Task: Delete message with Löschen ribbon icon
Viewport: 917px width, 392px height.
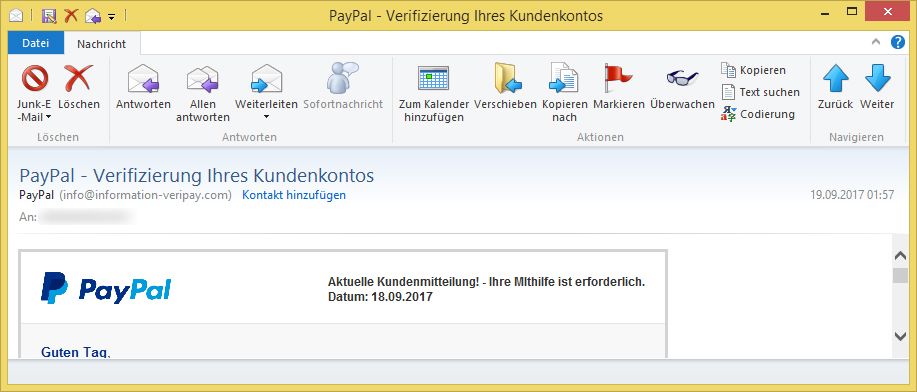Action: coord(79,78)
